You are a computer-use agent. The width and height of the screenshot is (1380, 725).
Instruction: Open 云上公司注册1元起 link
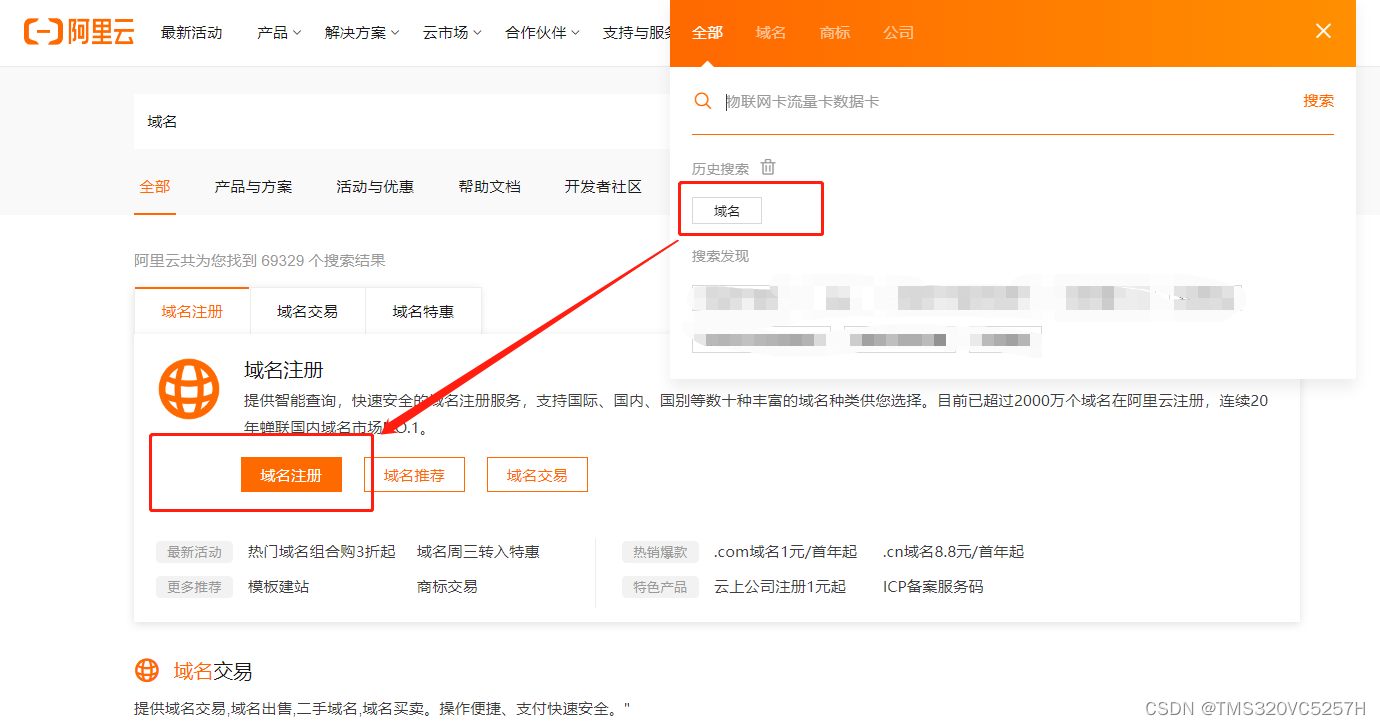click(780, 587)
